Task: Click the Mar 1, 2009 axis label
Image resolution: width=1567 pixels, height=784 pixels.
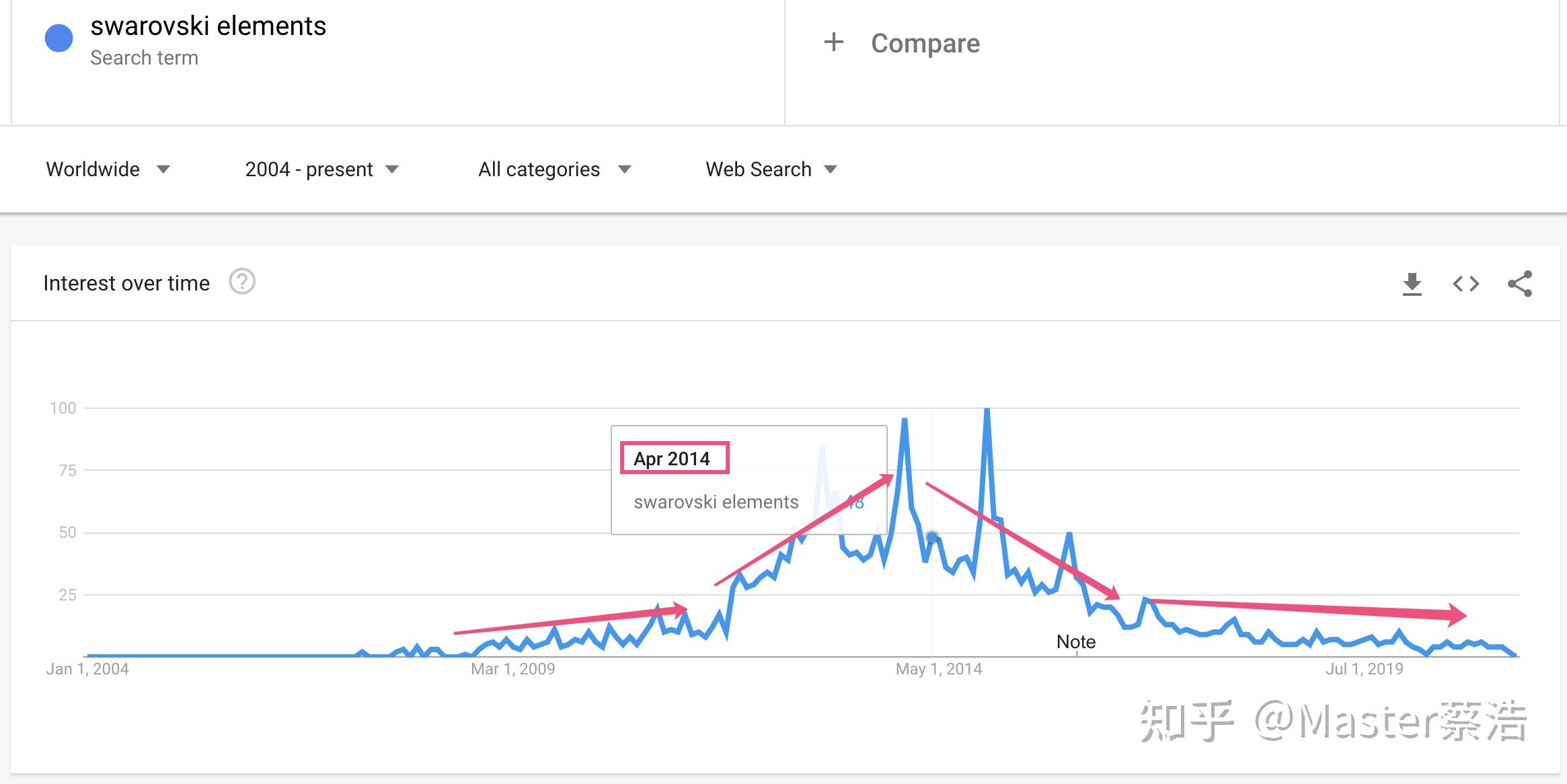Action: tap(512, 669)
